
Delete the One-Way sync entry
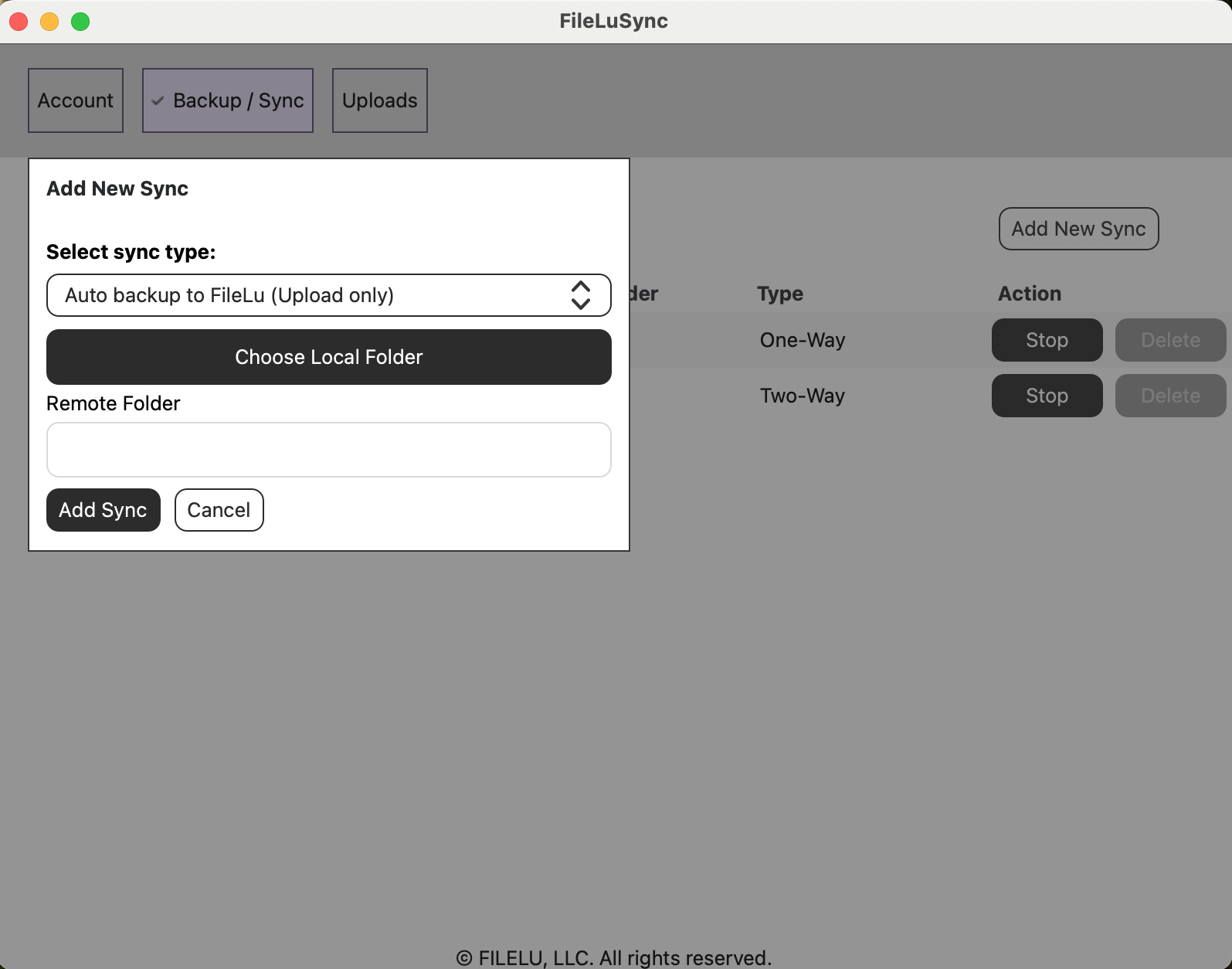pos(1171,340)
